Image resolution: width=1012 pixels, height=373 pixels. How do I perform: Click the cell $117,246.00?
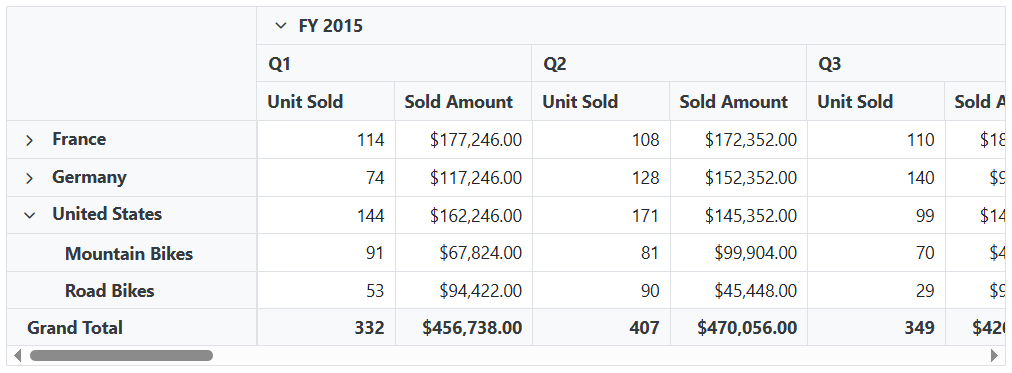click(463, 177)
